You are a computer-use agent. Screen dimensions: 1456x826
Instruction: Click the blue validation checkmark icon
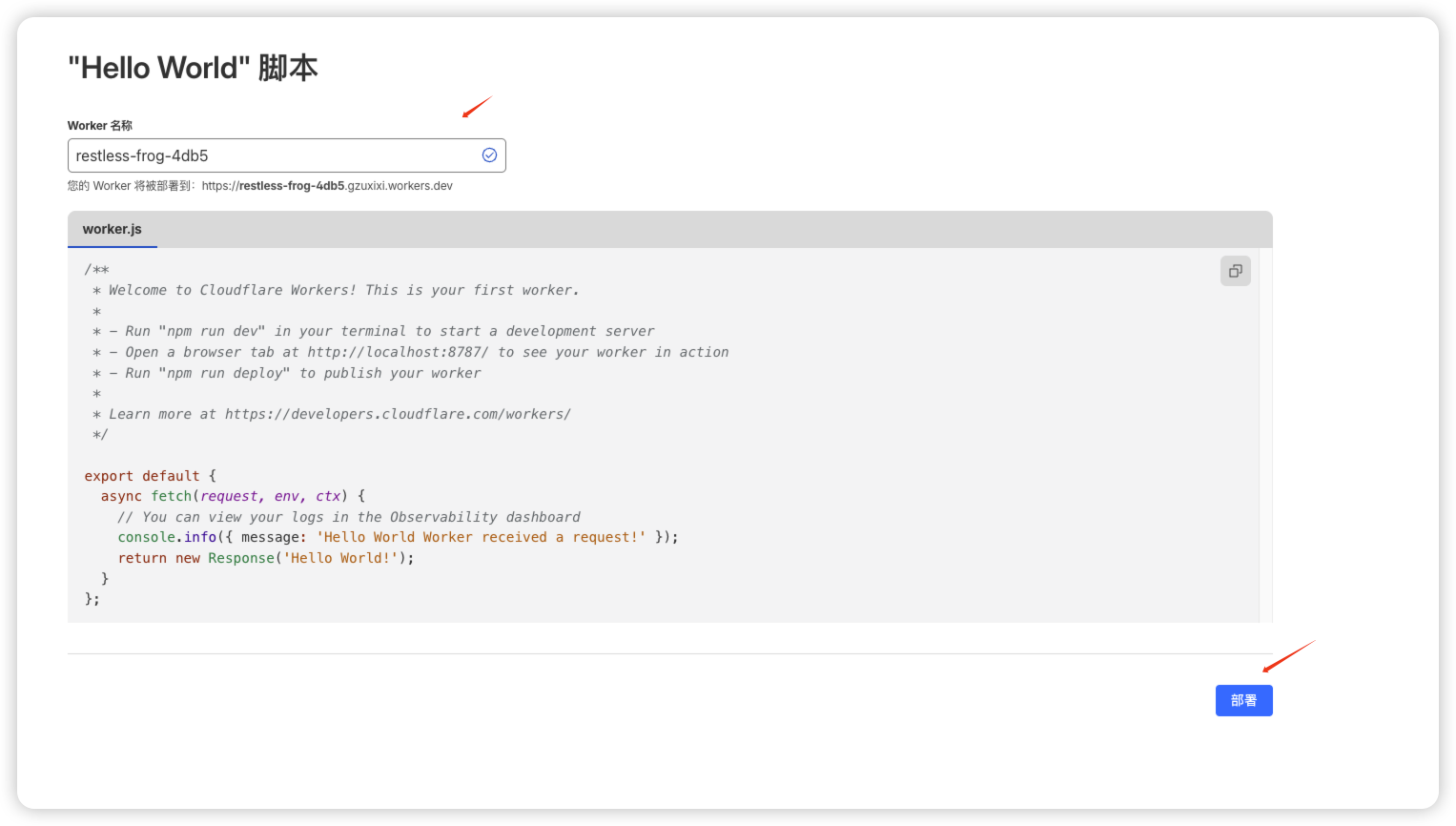click(x=489, y=155)
